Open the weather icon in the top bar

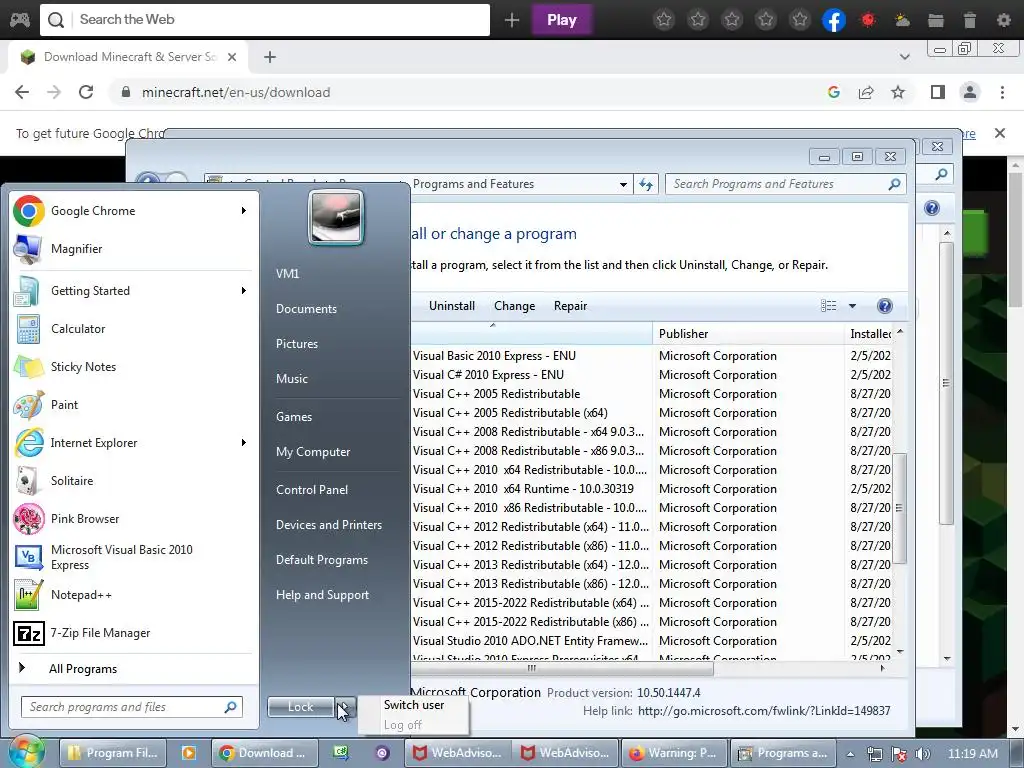[902, 20]
